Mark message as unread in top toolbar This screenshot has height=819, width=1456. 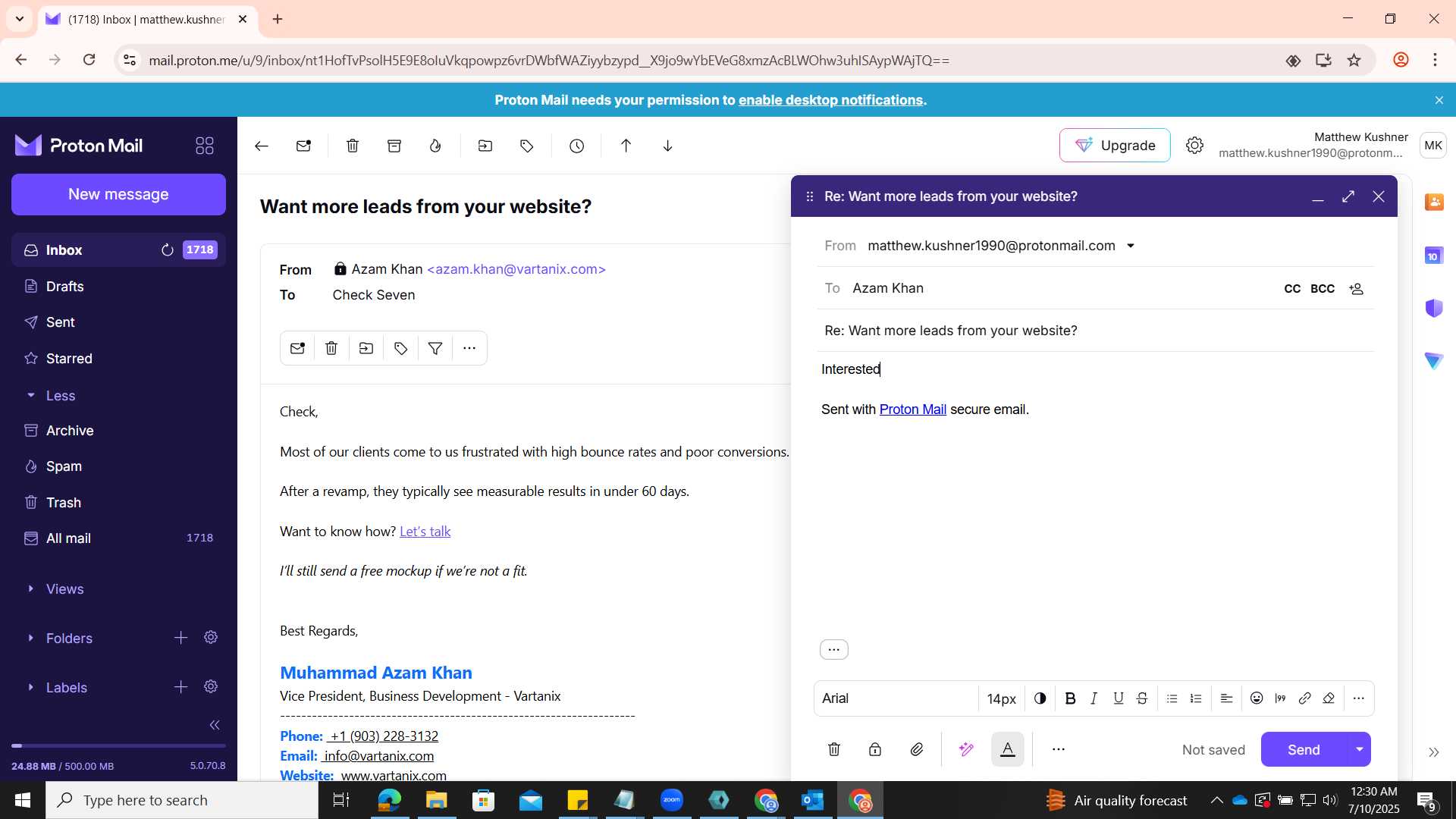304,146
